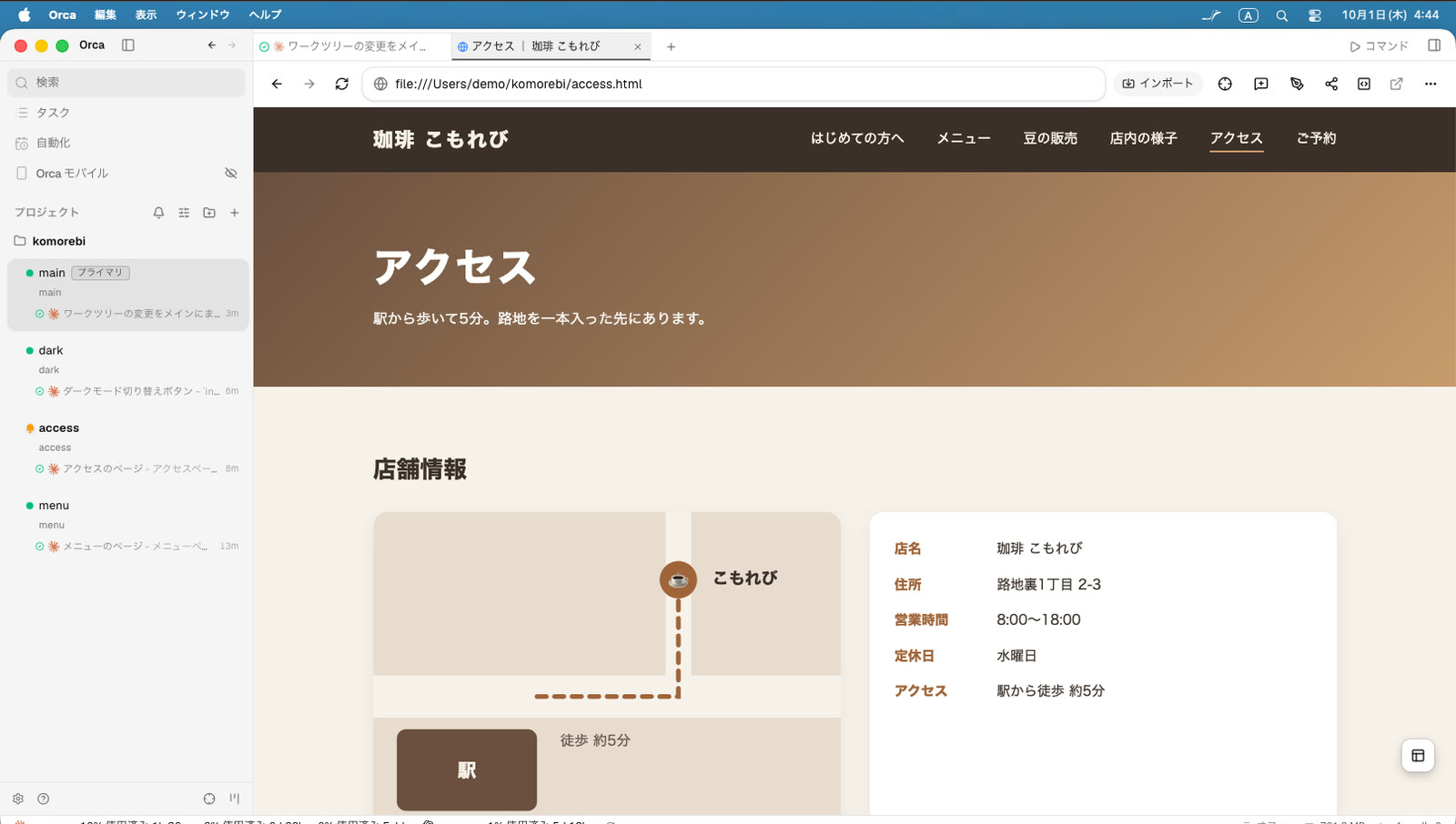Click the add comment icon in toolbar
The width and height of the screenshot is (1456, 824).
(x=1261, y=84)
